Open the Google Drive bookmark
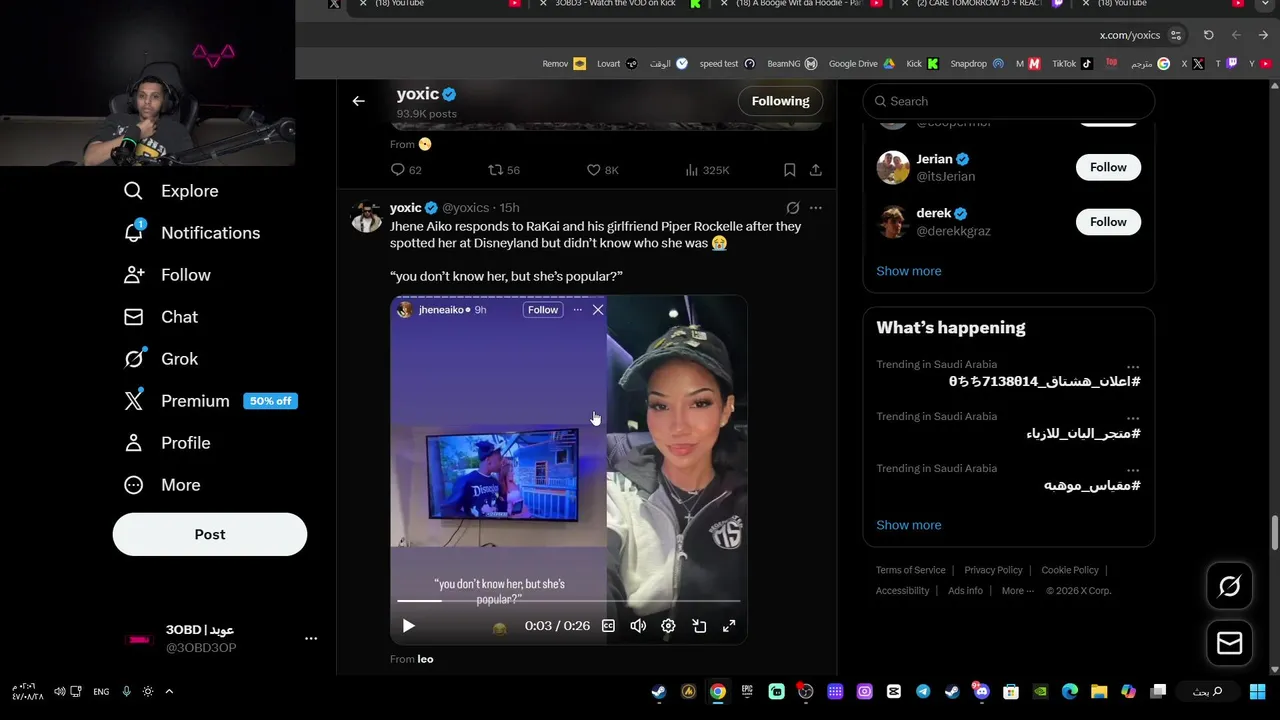The height and width of the screenshot is (720, 1280). (862, 64)
